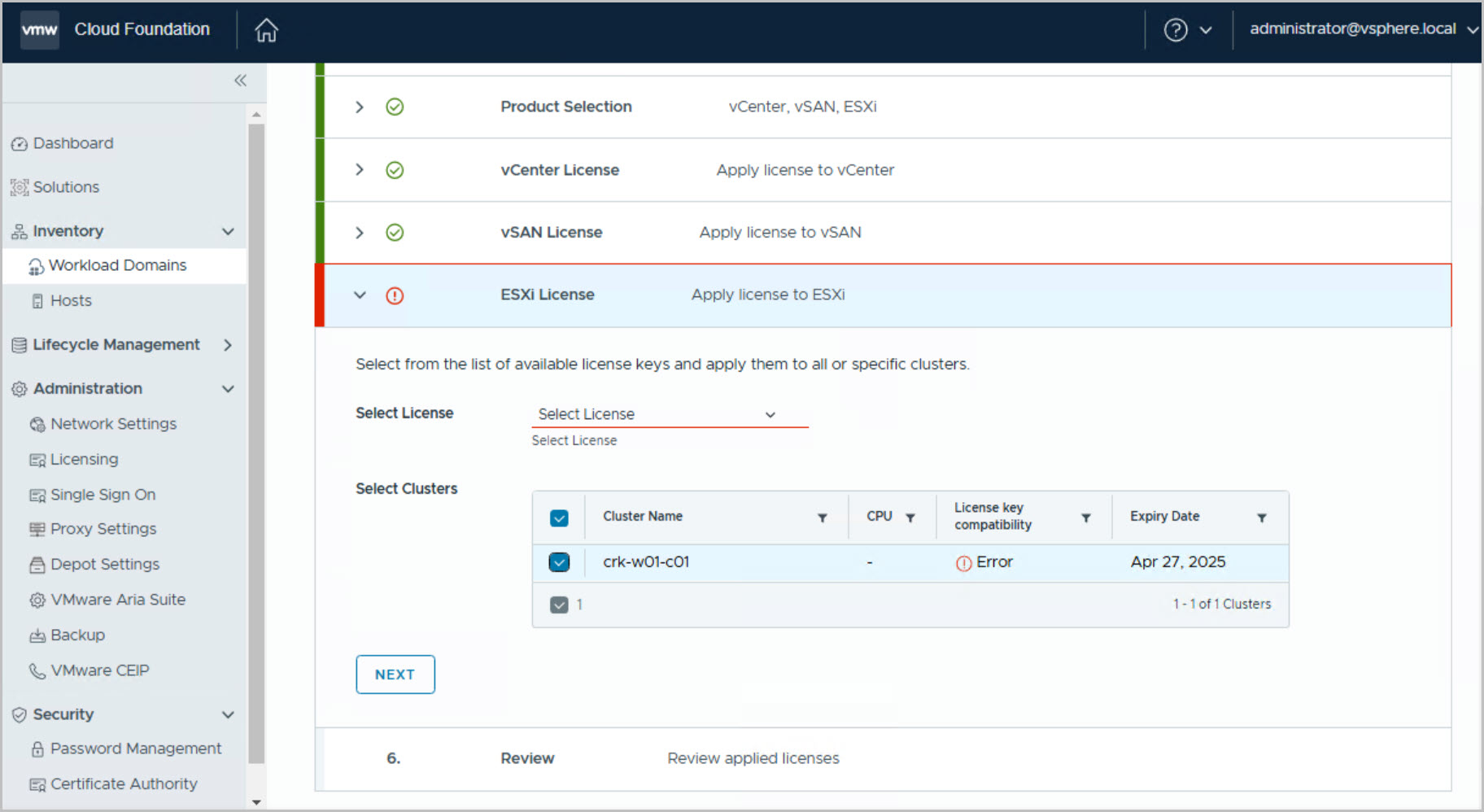Click the License key compatibility filter icon
Image resolution: width=1484 pixels, height=812 pixels.
[1085, 517]
